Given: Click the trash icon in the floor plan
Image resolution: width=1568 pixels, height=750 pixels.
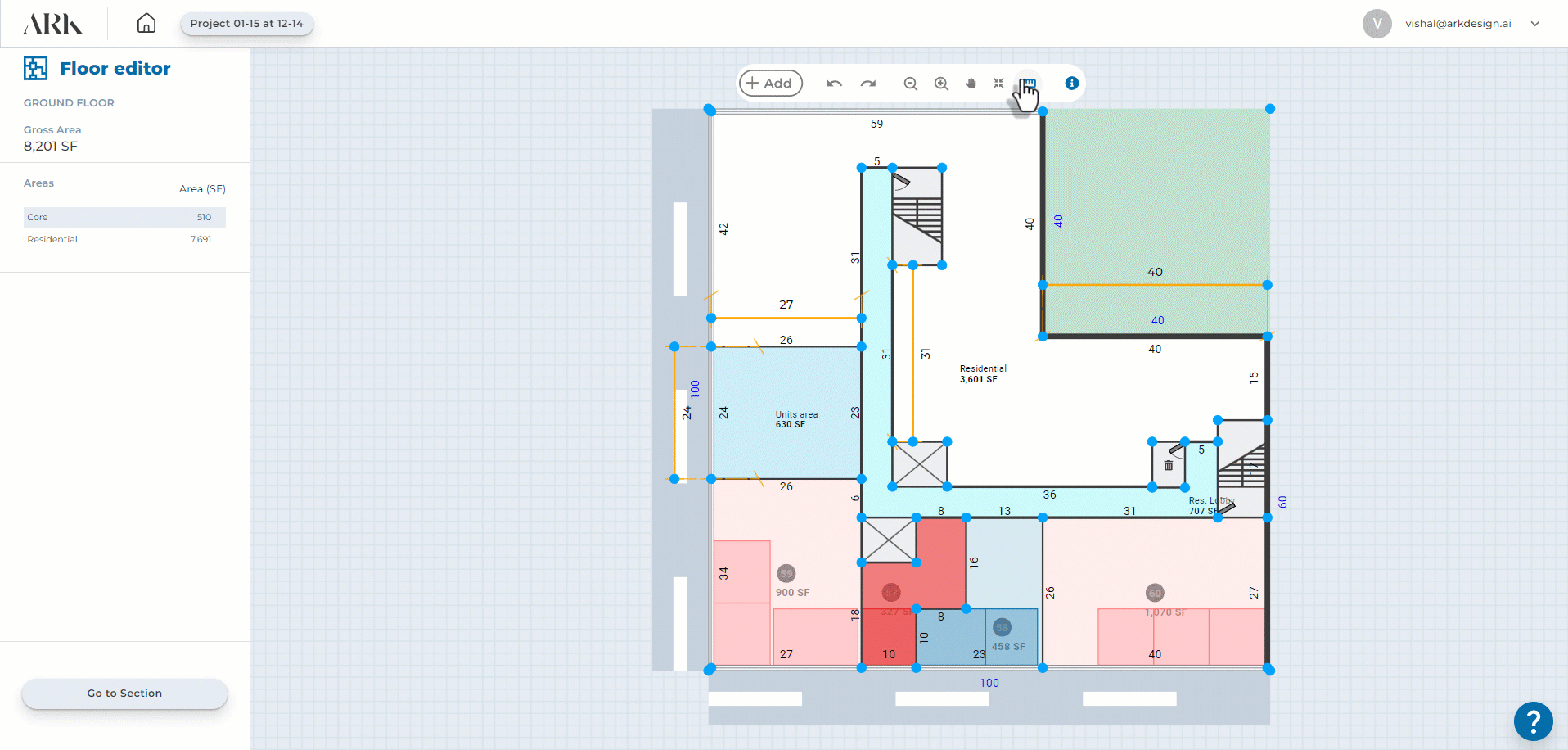Looking at the screenshot, I should click(1169, 465).
